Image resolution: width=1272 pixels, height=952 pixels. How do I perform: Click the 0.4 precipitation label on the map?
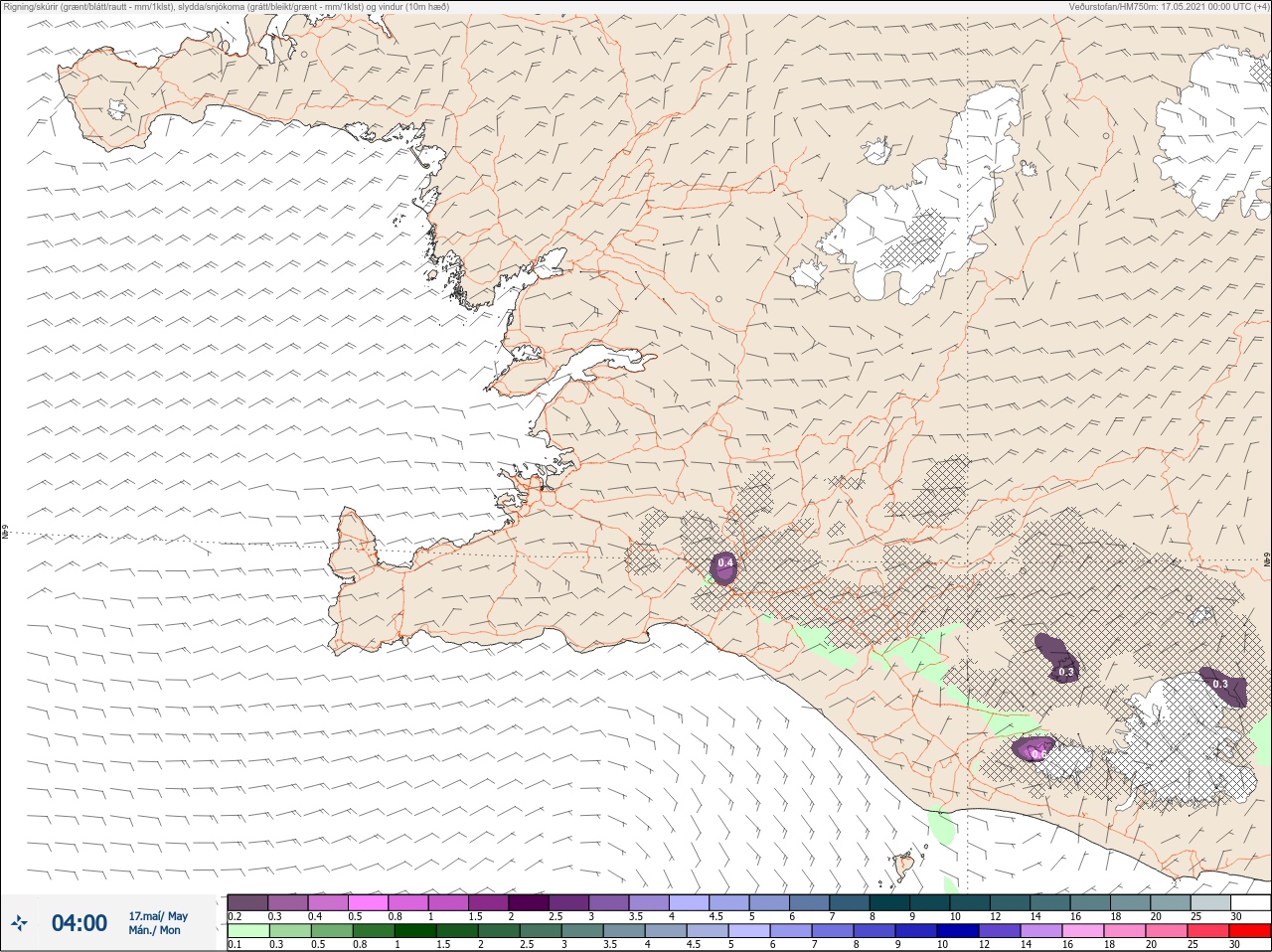pyautogui.click(x=725, y=563)
